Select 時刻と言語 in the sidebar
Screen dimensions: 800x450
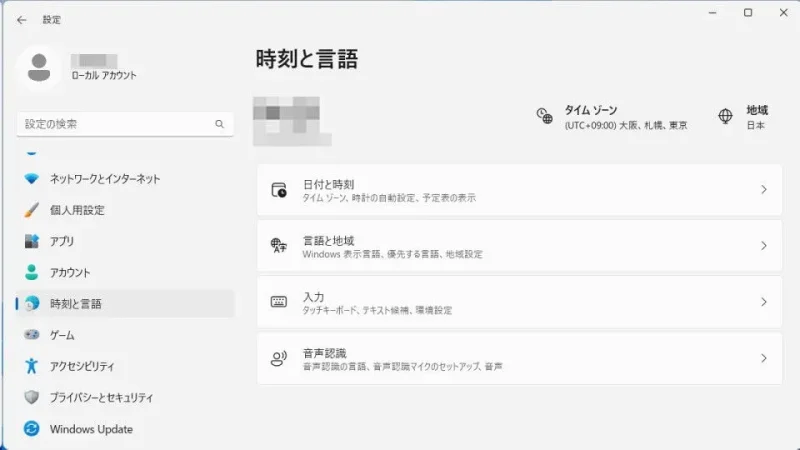click(76, 304)
